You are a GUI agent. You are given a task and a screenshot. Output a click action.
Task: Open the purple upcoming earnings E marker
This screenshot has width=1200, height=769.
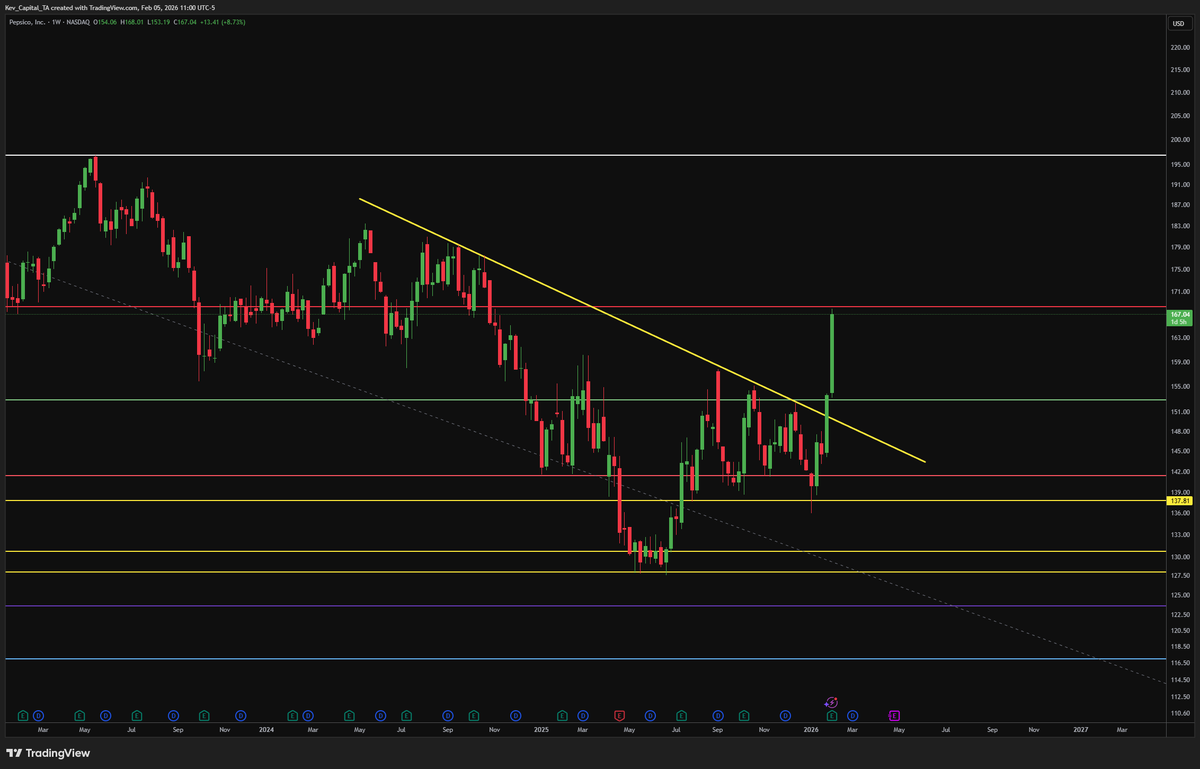point(894,715)
